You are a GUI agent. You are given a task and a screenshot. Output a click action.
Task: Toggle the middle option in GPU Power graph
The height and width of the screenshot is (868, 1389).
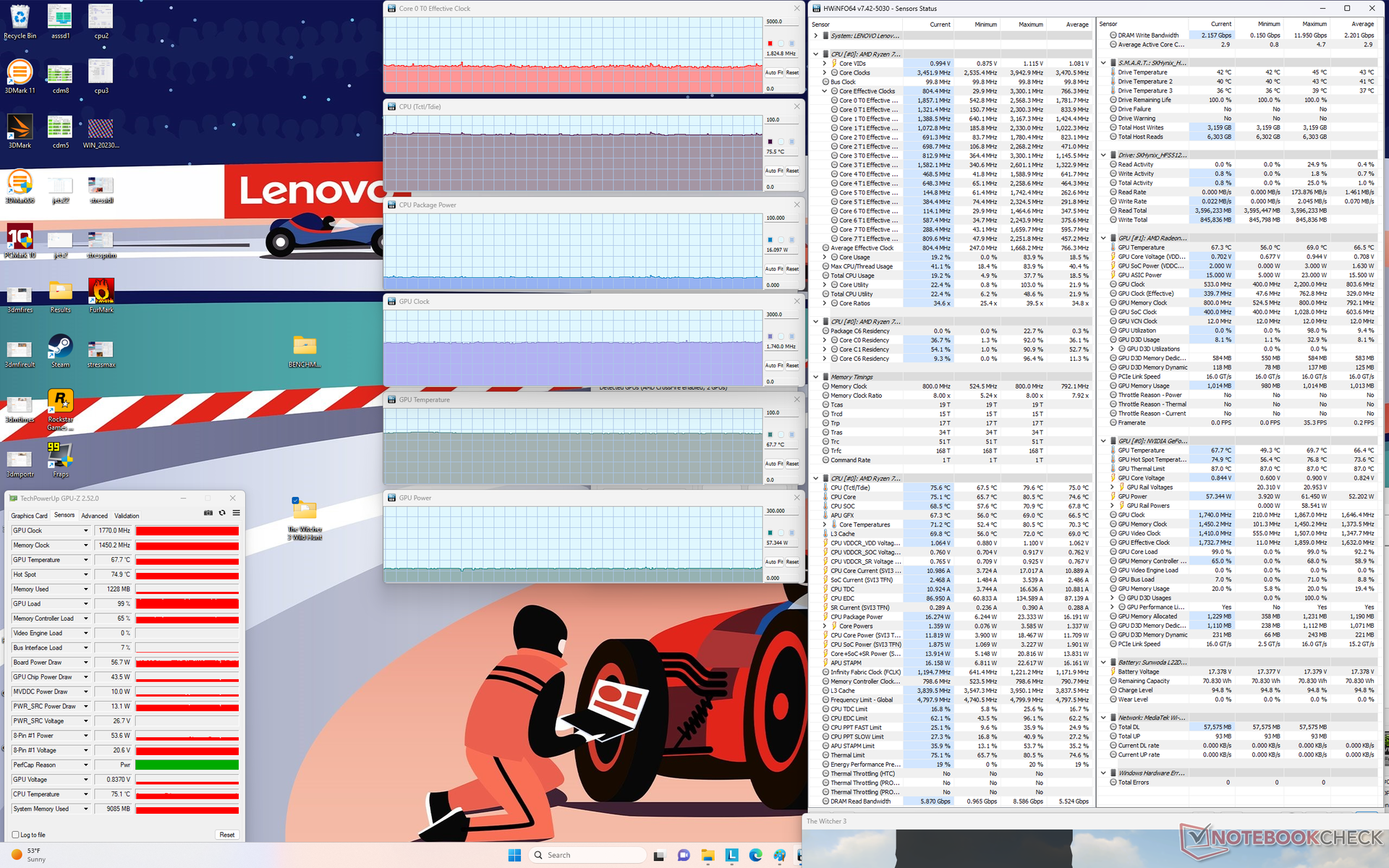781,533
